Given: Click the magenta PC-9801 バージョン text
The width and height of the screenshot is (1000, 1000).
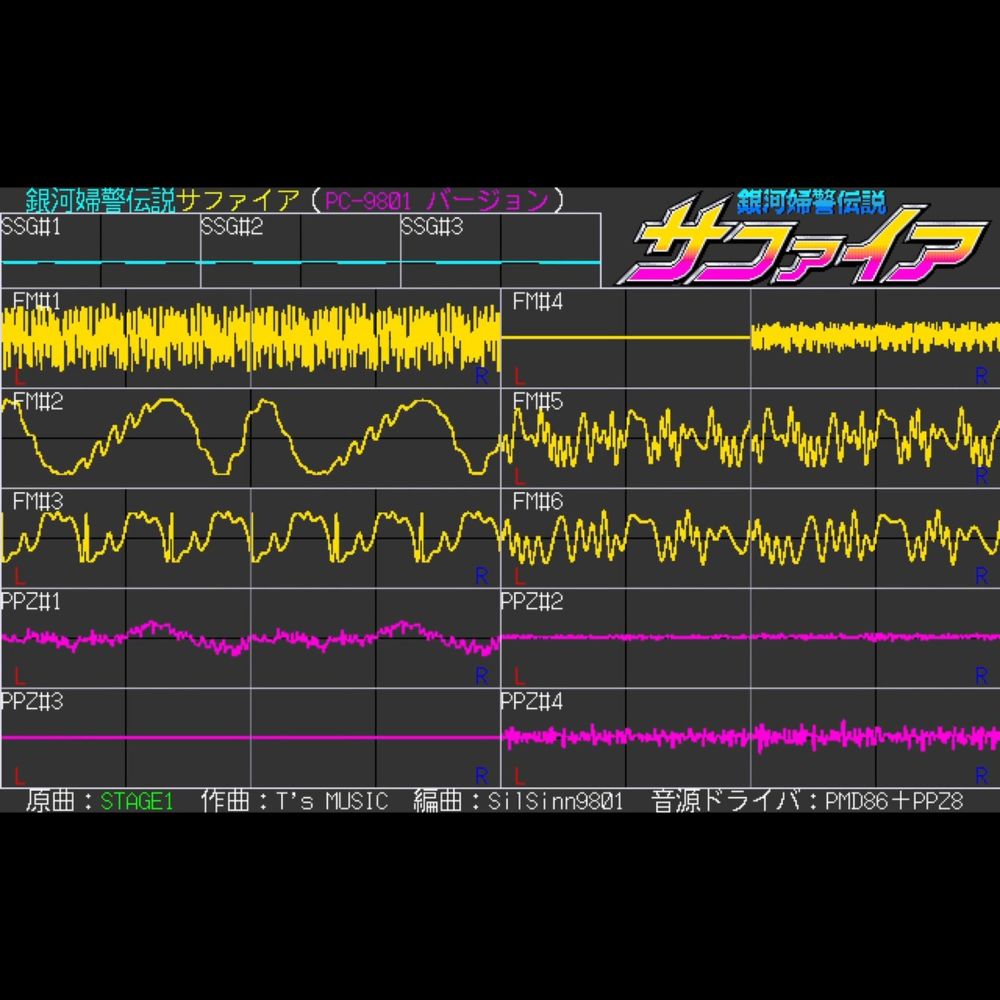Looking at the screenshot, I should tap(437, 201).
